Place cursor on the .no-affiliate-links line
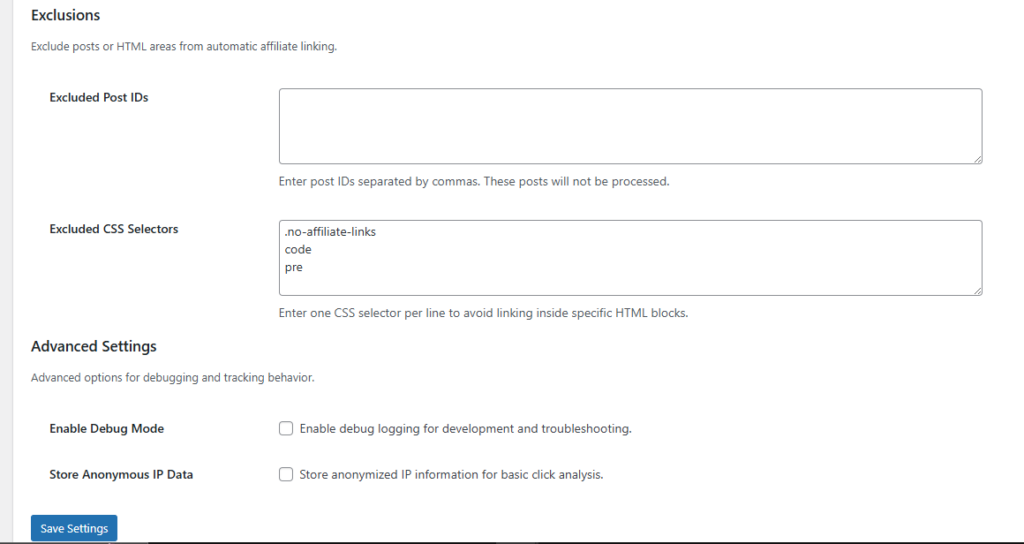Viewport: 1024px width, 544px height. [330, 232]
